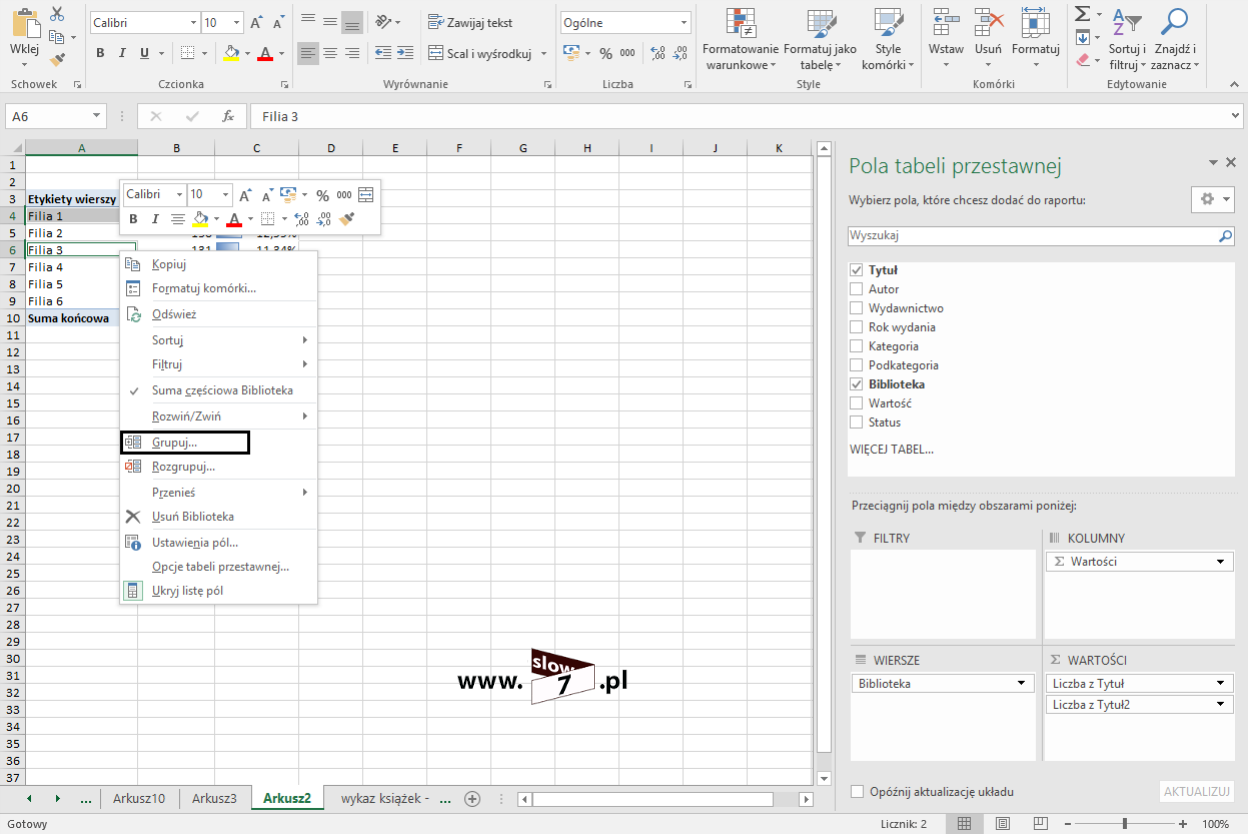Check the Wartość field checkbox
The width and height of the screenshot is (1248, 834).
856,403
